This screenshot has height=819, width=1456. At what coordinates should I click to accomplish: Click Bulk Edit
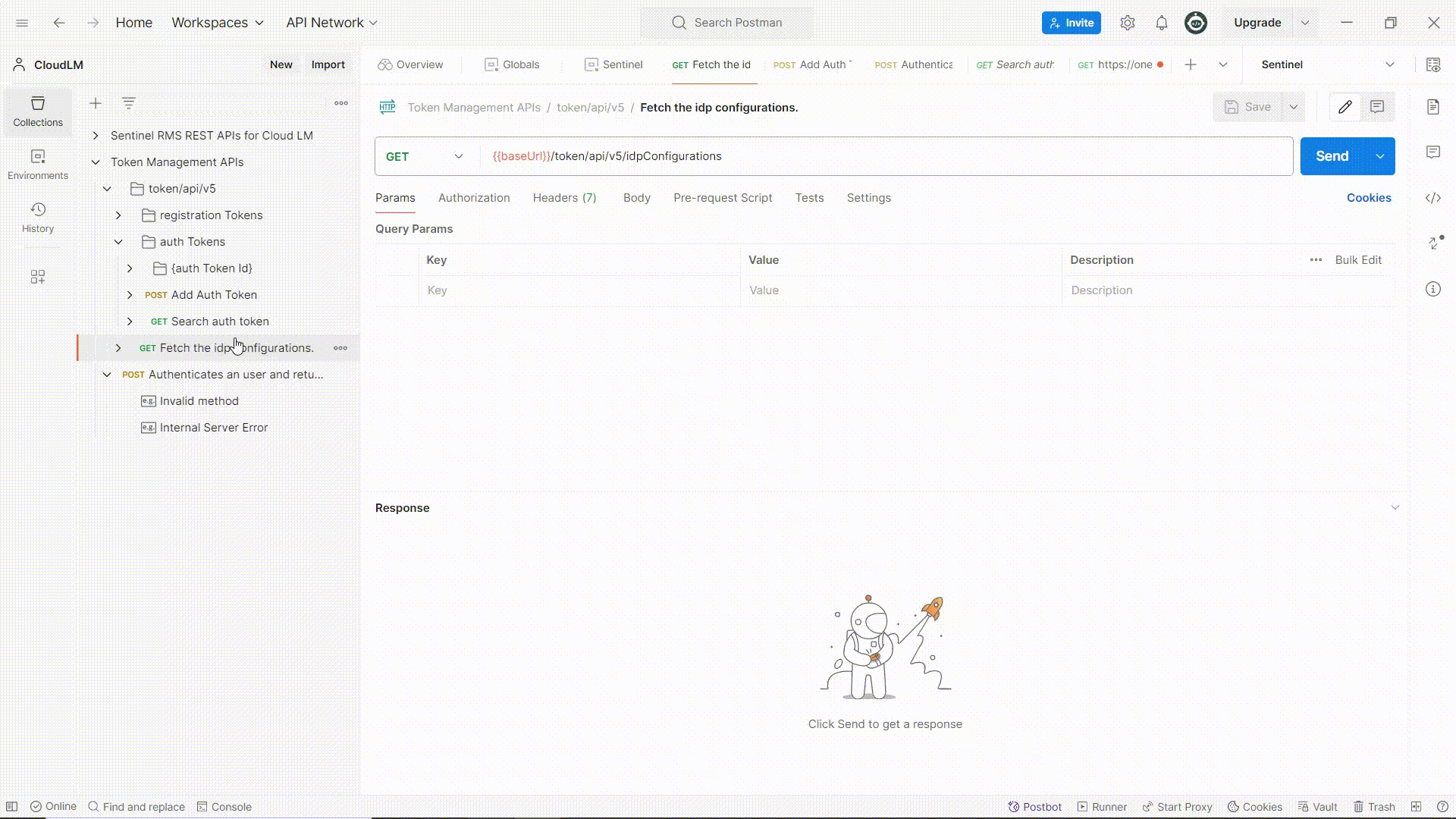tap(1358, 260)
